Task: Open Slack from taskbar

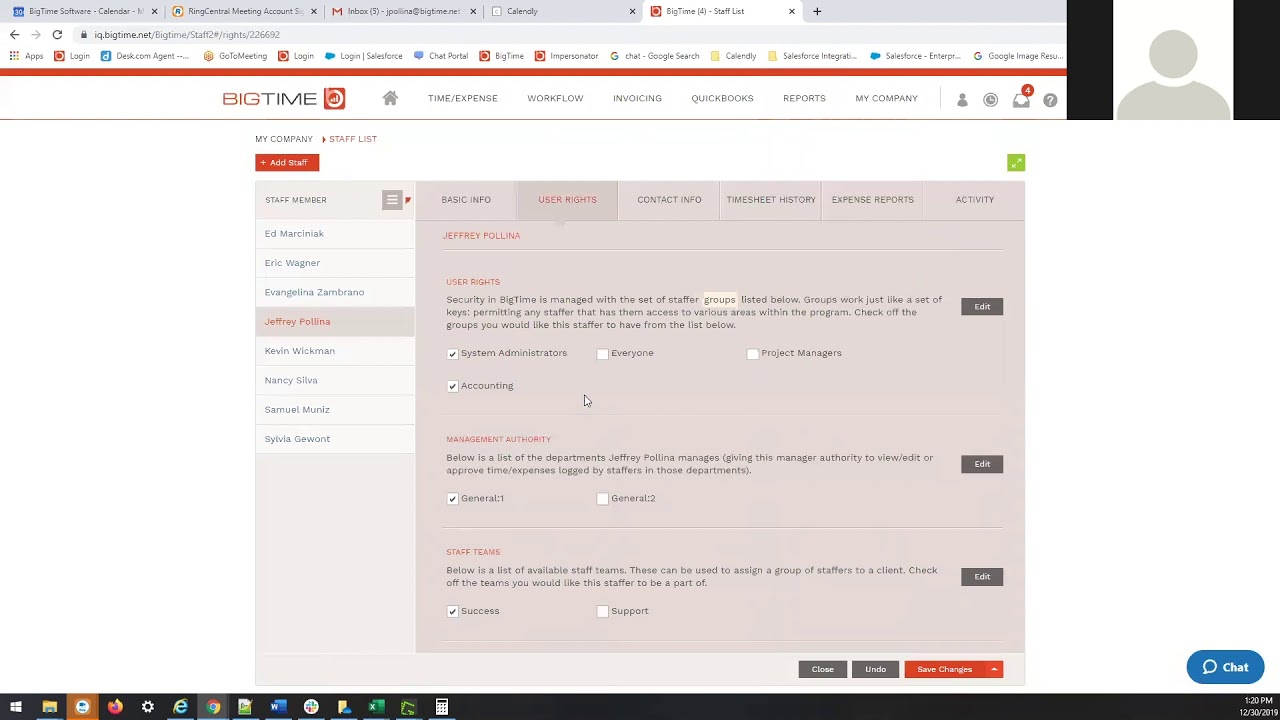Action: tap(311, 707)
